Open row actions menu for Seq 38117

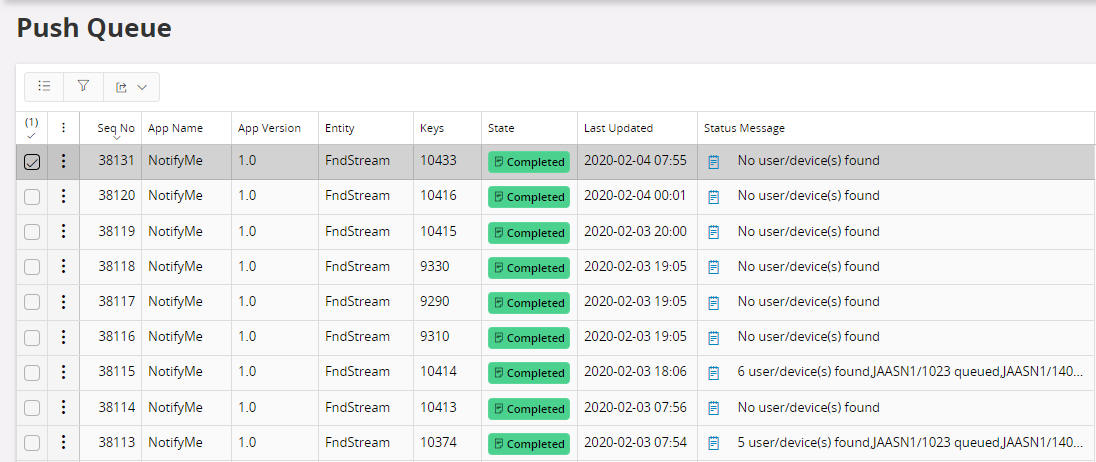63,302
